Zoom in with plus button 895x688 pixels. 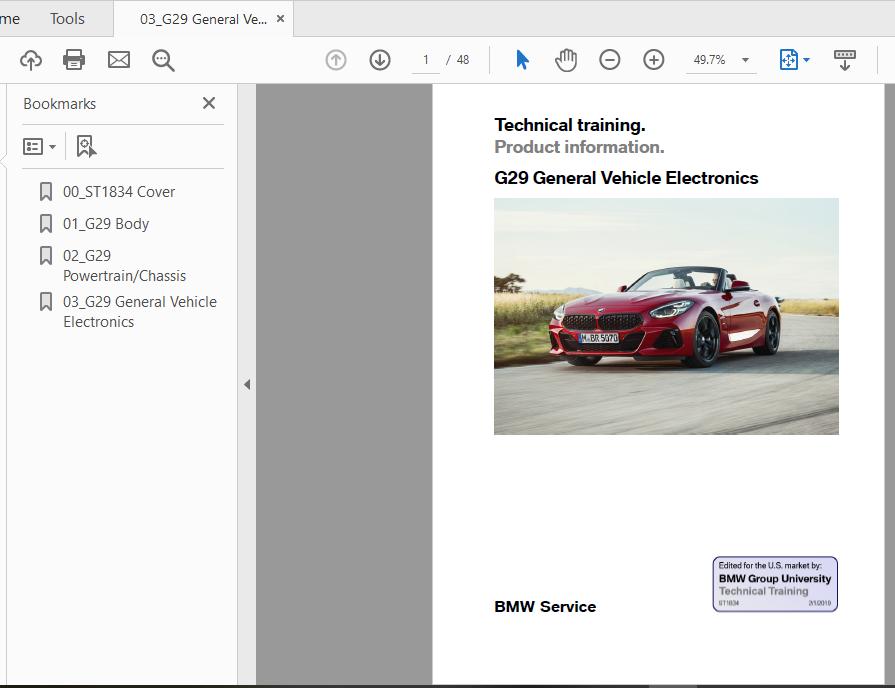point(654,60)
